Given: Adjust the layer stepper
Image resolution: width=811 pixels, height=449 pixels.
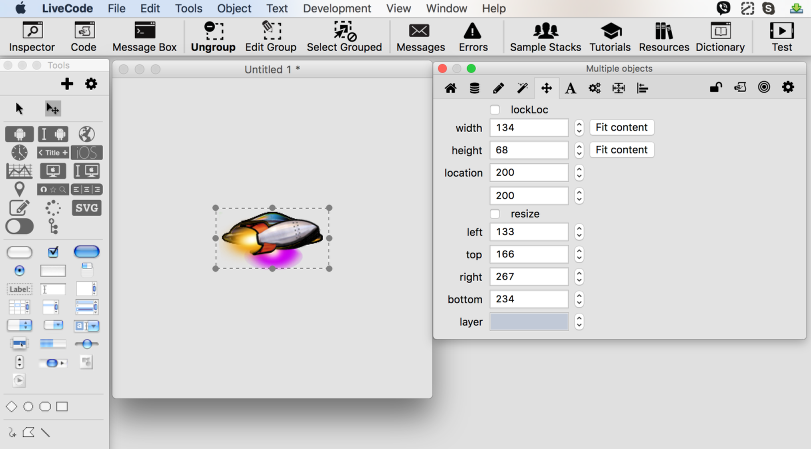Looking at the screenshot, I should pyautogui.click(x=579, y=322).
